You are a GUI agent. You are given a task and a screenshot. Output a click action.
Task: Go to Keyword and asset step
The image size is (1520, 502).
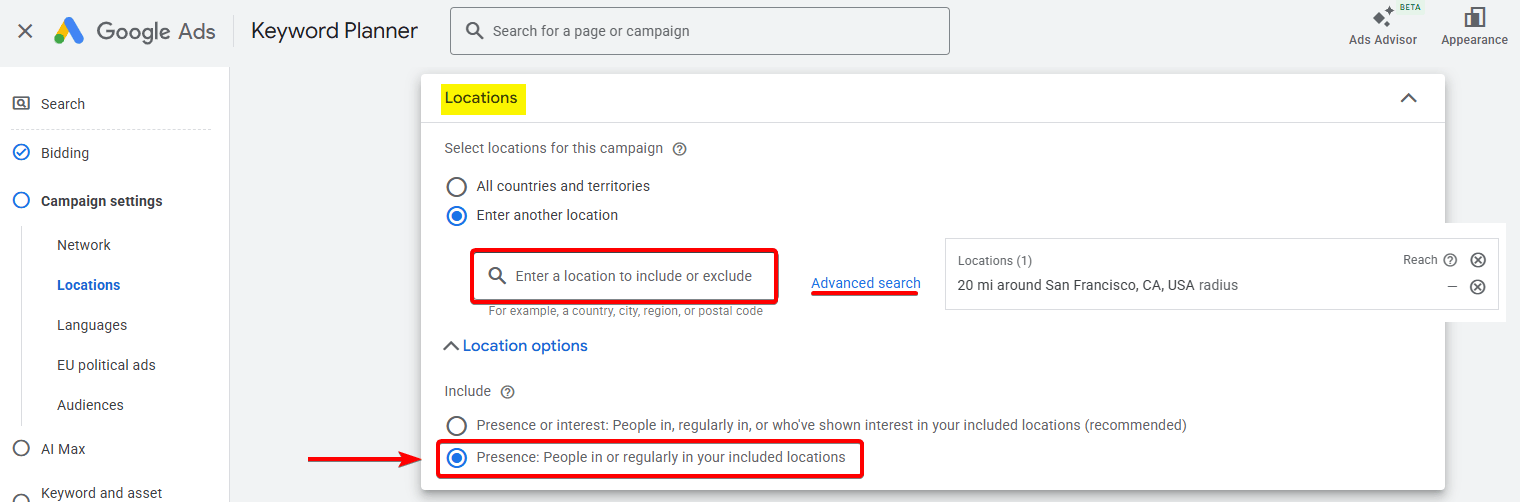click(101, 493)
